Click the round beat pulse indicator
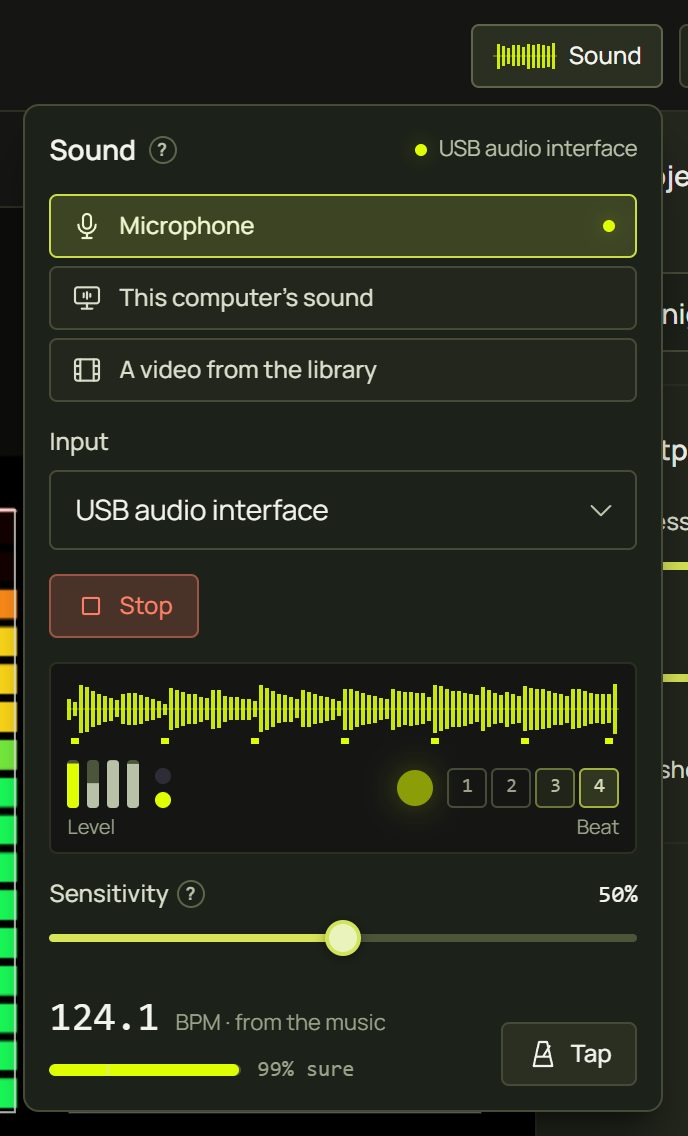This screenshot has width=688, height=1136. click(x=415, y=788)
